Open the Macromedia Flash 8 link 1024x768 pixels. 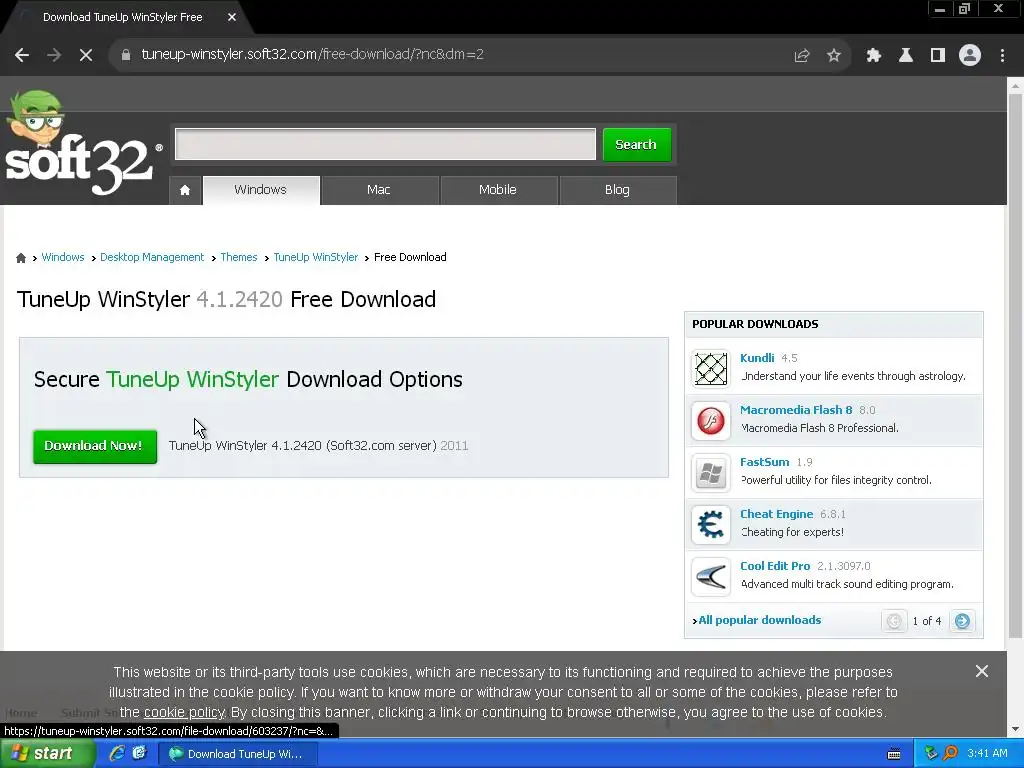click(x=796, y=410)
